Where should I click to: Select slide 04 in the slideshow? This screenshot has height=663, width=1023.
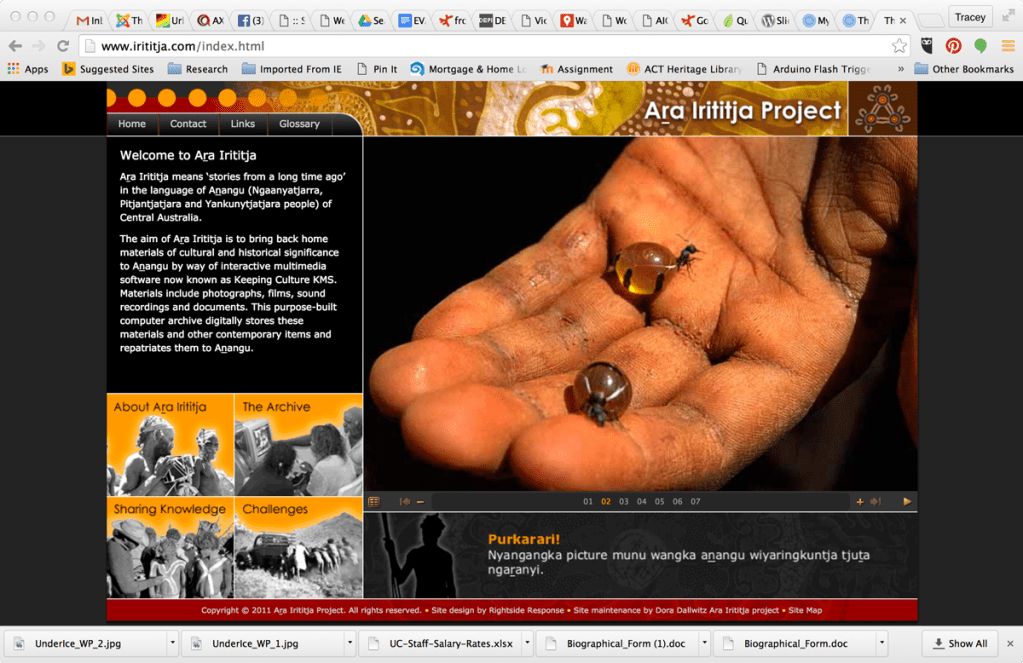(x=642, y=502)
